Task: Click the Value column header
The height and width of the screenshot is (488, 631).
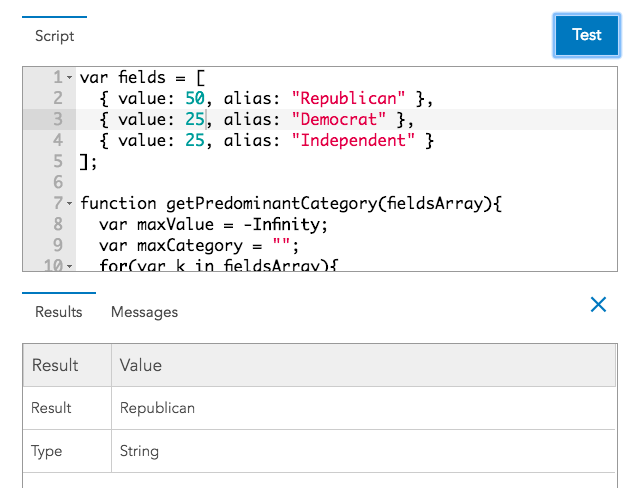Action: [x=140, y=366]
